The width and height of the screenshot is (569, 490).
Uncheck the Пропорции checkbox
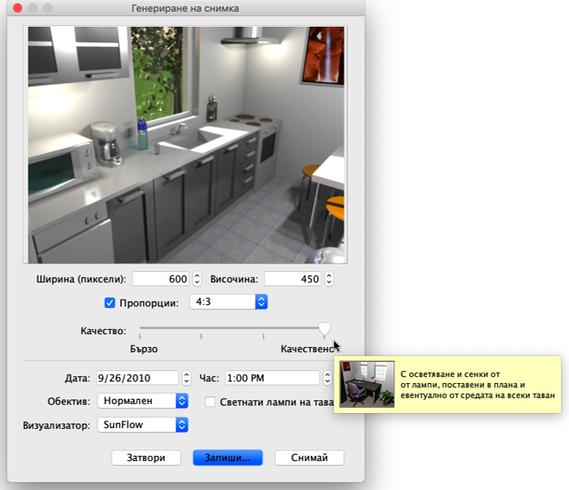[x=110, y=303]
